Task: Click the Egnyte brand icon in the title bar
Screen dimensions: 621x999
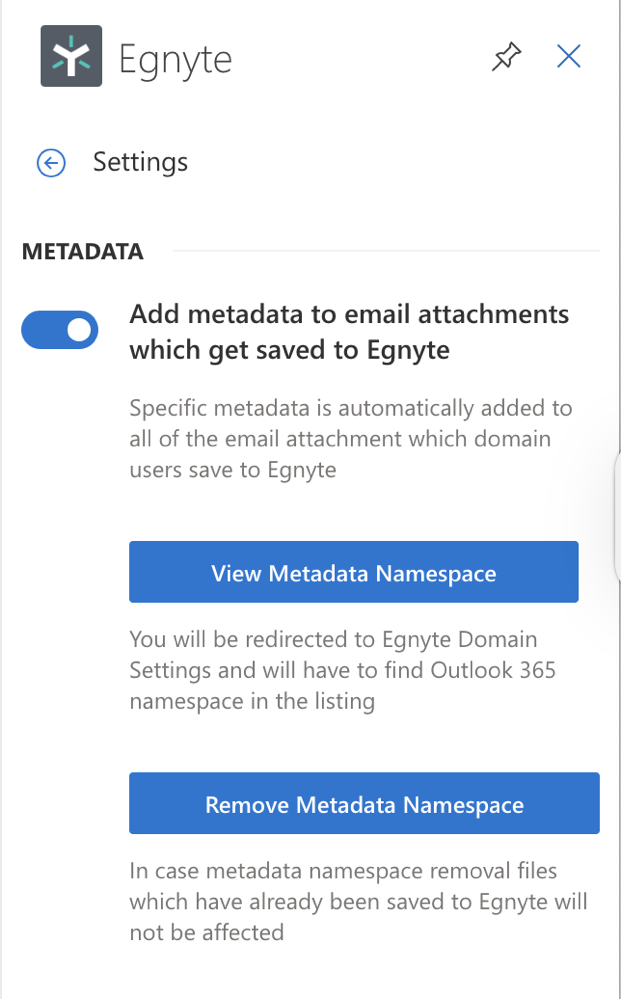Action: pos(70,56)
